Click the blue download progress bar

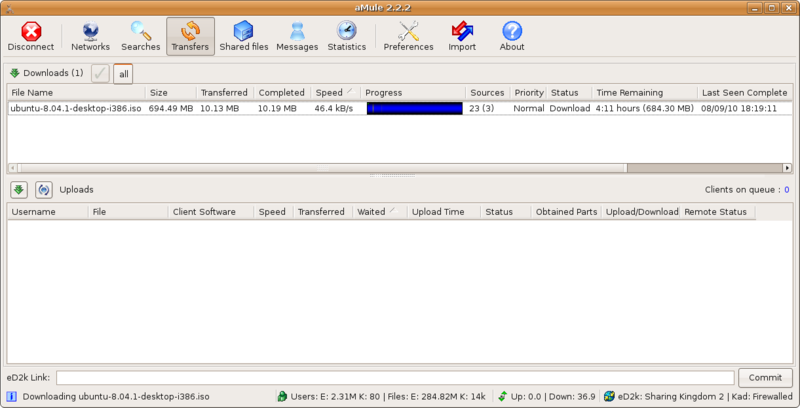pyautogui.click(x=414, y=108)
